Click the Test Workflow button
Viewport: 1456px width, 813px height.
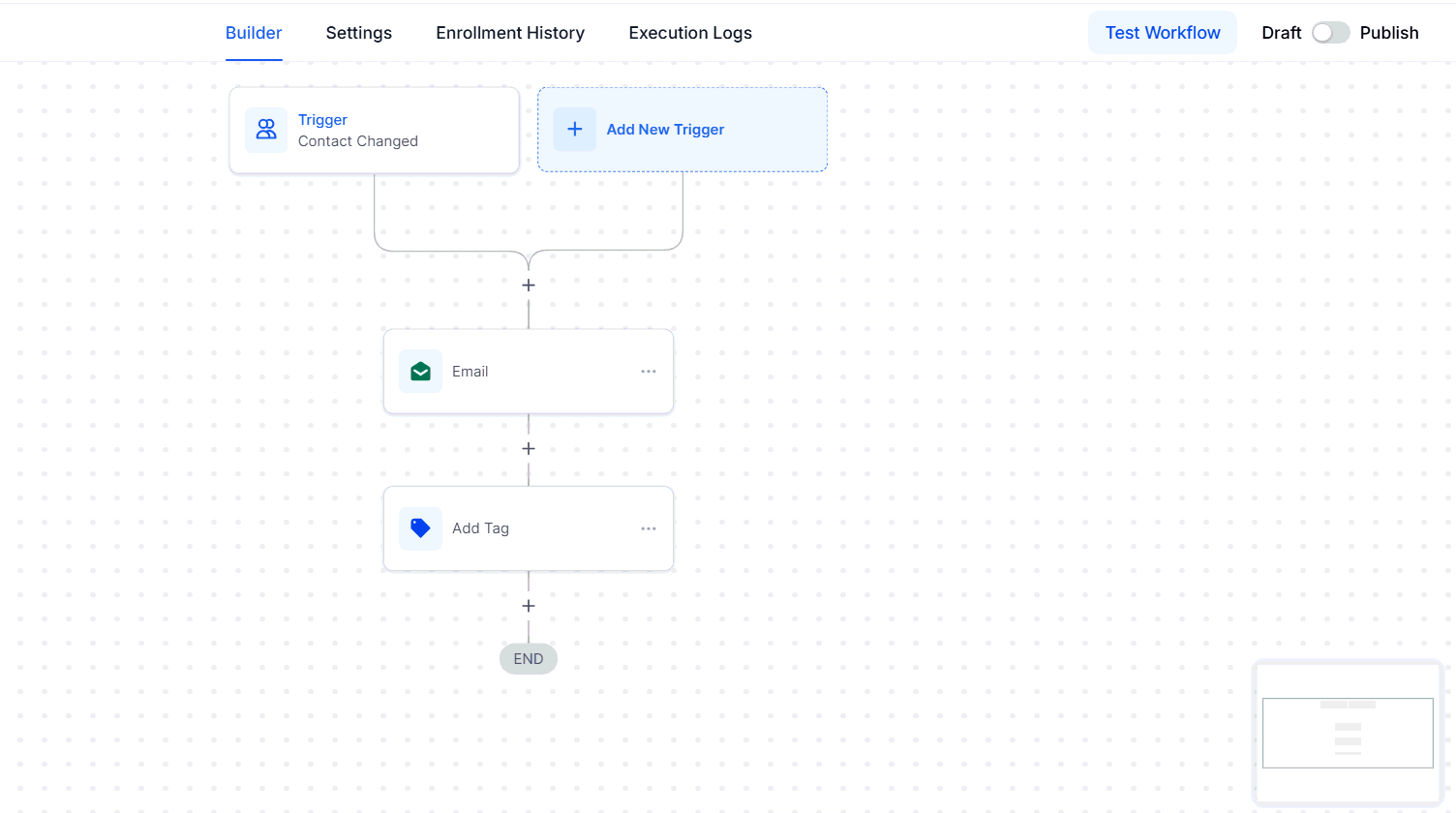pos(1163,33)
